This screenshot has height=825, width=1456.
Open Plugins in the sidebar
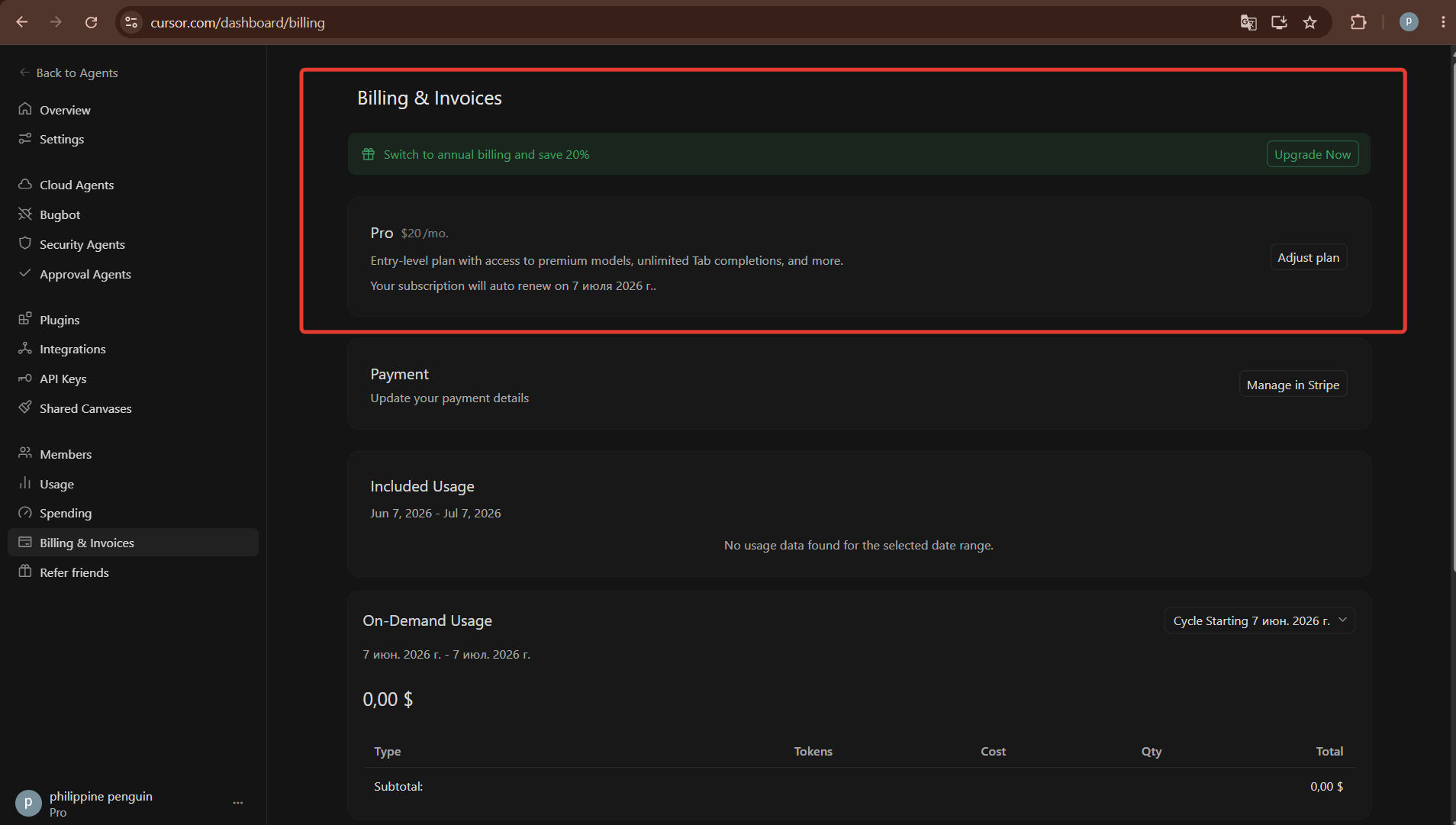pyautogui.click(x=133, y=320)
